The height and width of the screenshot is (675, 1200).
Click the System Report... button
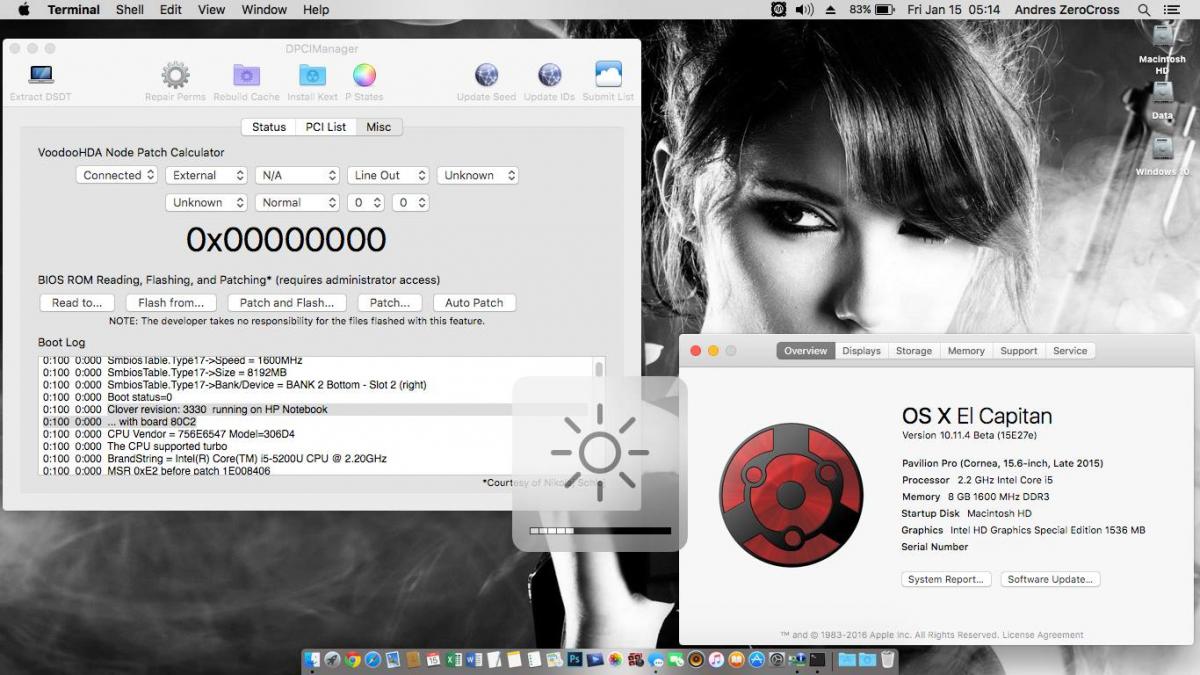point(946,580)
